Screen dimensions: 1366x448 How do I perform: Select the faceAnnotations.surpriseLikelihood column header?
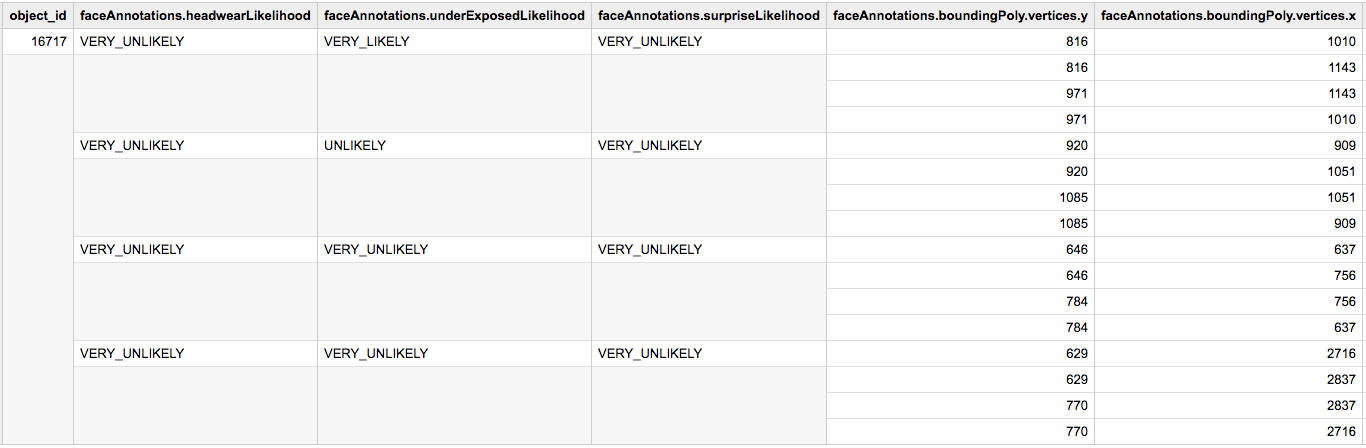tap(709, 16)
